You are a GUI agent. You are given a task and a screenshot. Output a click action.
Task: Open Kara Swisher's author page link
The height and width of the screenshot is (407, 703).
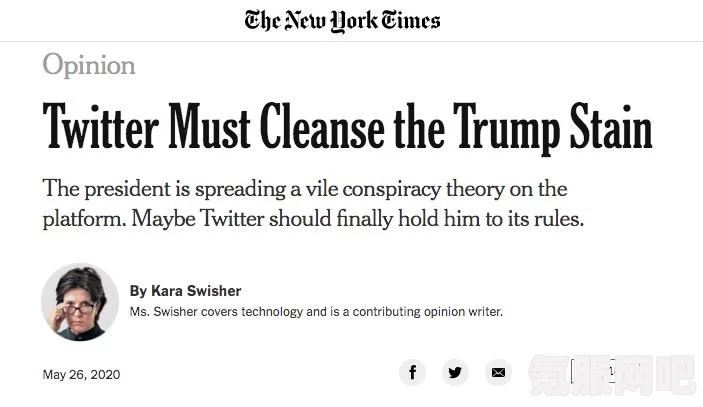pyautogui.click(x=196, y=290)
